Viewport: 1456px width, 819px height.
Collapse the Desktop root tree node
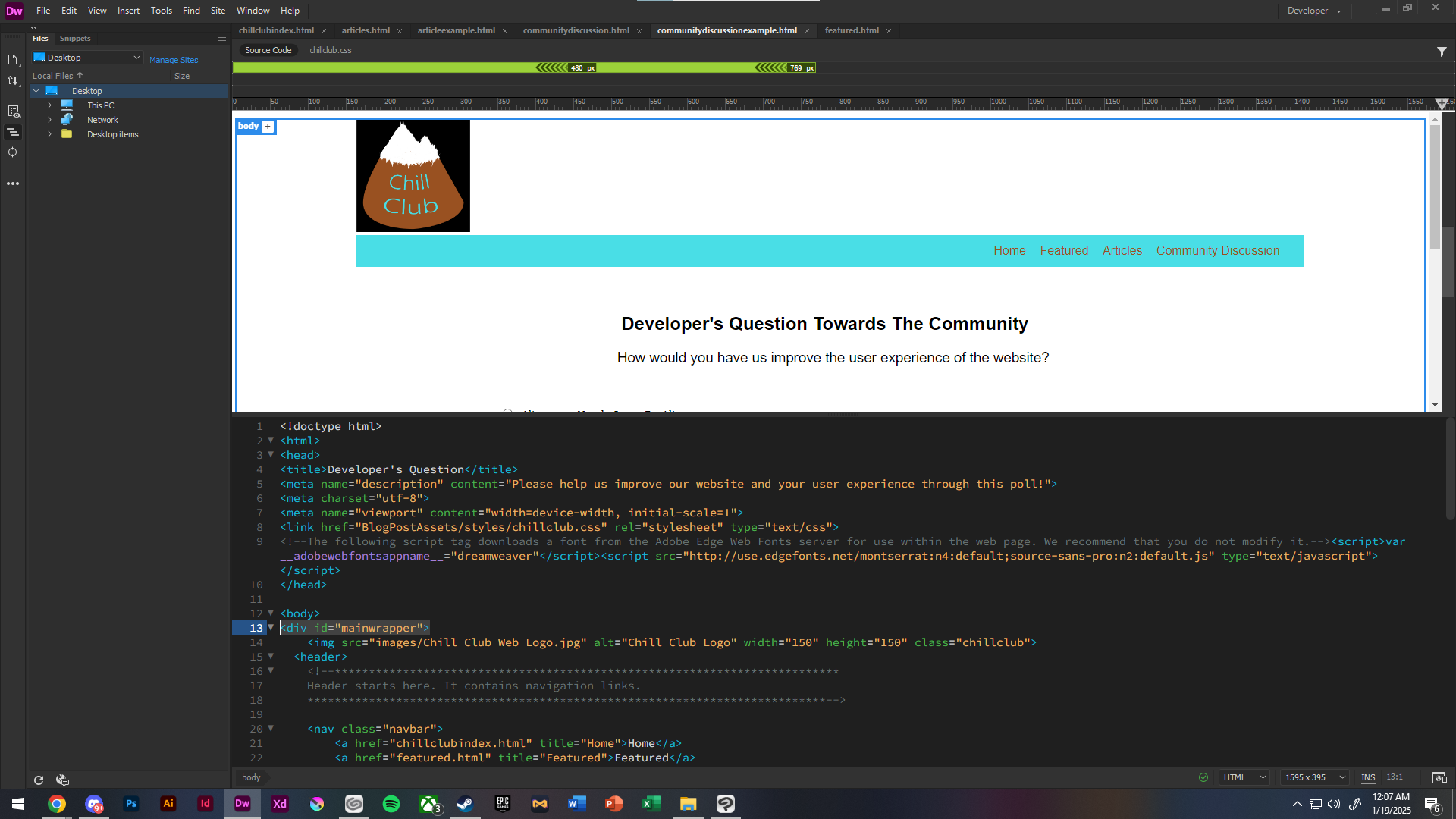click(x=36, y=91)
